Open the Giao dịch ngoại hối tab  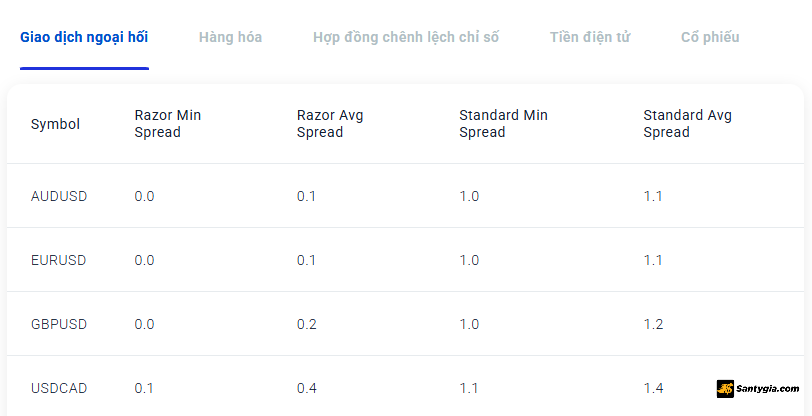[84, 38]
